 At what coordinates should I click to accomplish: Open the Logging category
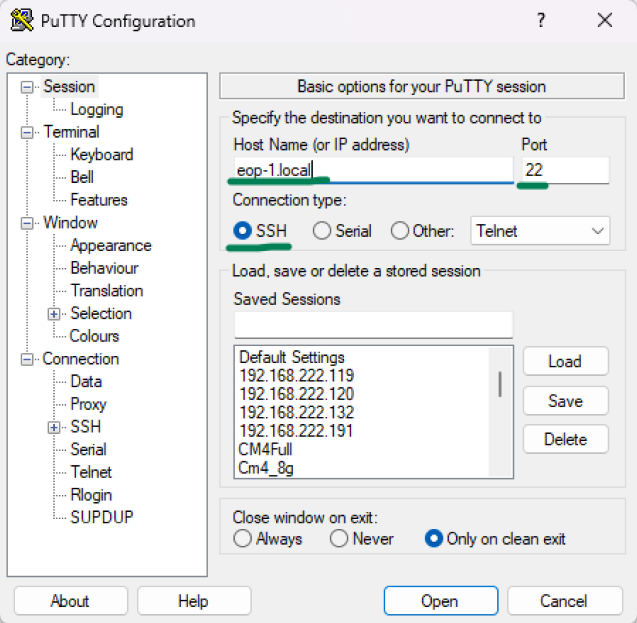coord(97,110)
